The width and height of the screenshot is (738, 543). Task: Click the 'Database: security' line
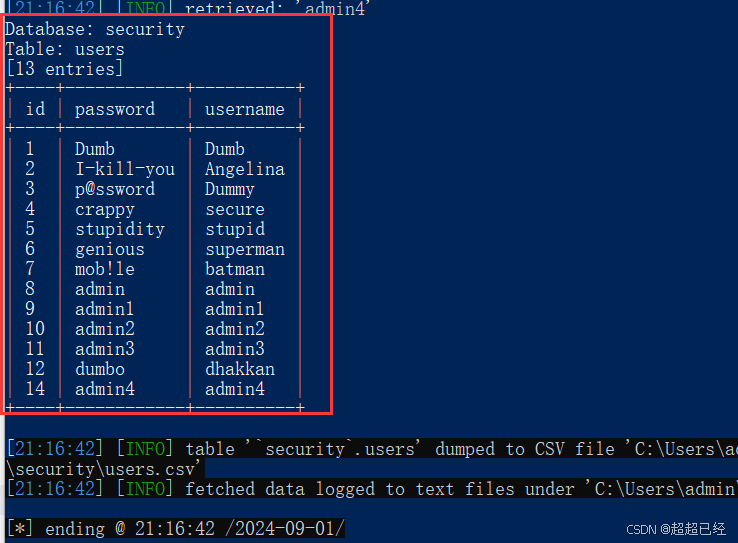point(95,30)
